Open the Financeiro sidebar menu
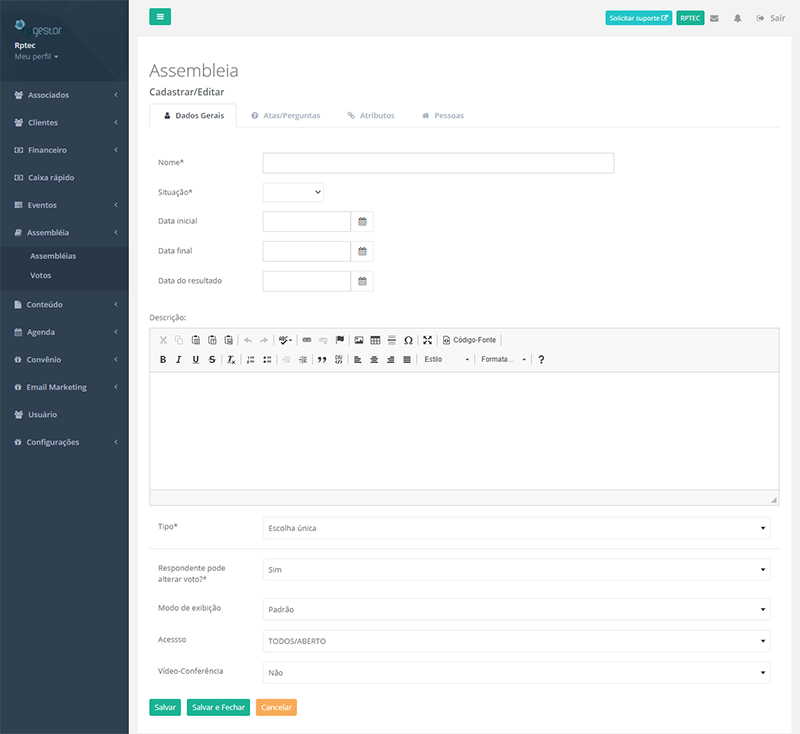 tap(64, 150)
